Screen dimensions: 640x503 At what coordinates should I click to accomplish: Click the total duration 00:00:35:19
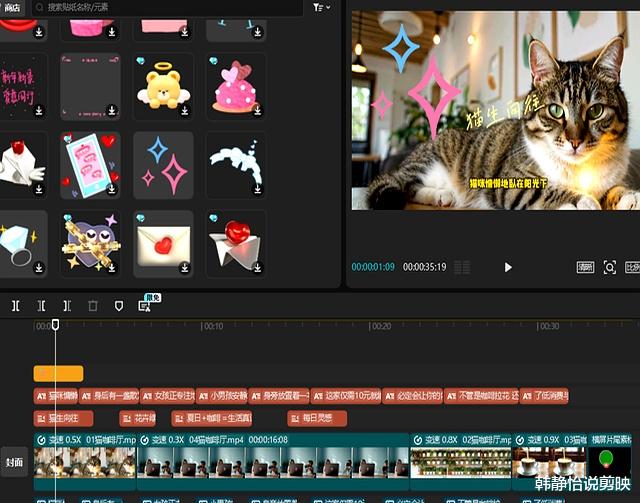(424, 267)
